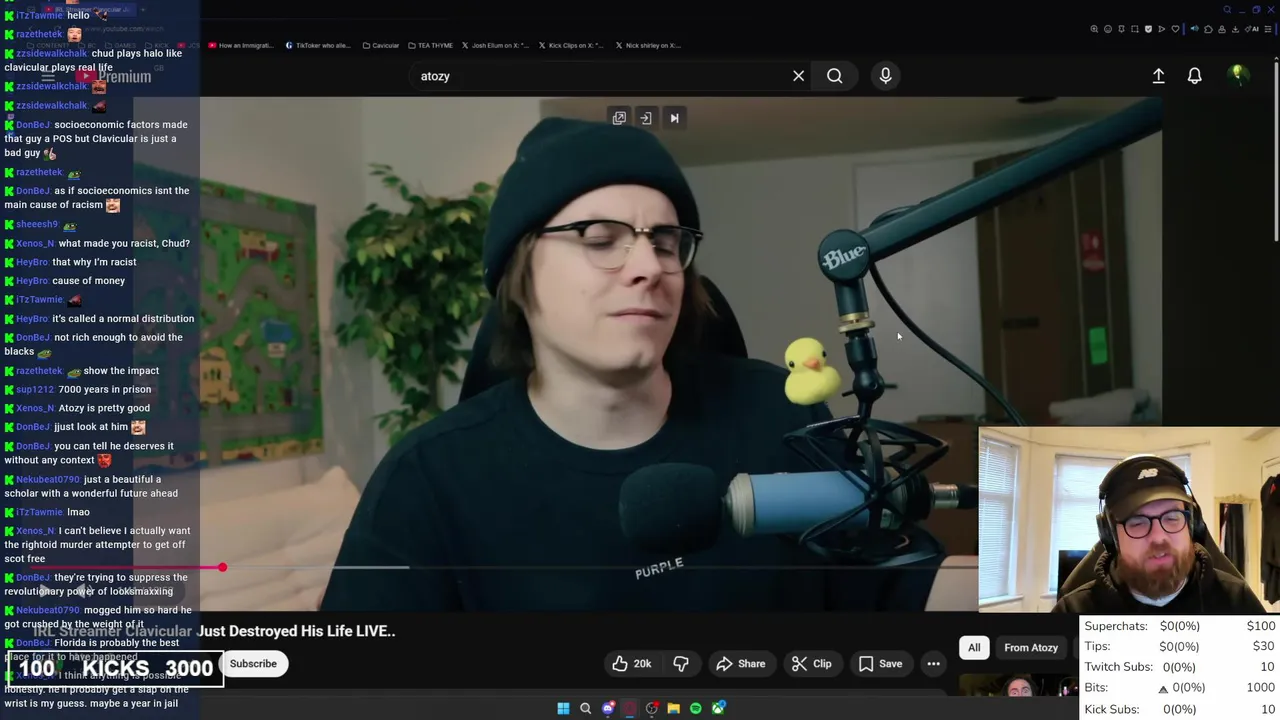The width and height of the screenshot is (1280, 720).
Task: Click the streamer webcam overlay
Action: pyautogui.click(x=1129, y=520)
